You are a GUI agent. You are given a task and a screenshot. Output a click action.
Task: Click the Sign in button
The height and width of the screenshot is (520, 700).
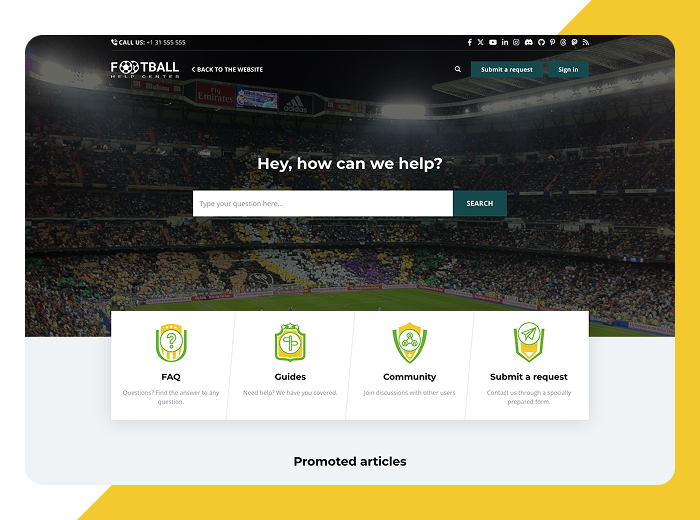[568, 69]
